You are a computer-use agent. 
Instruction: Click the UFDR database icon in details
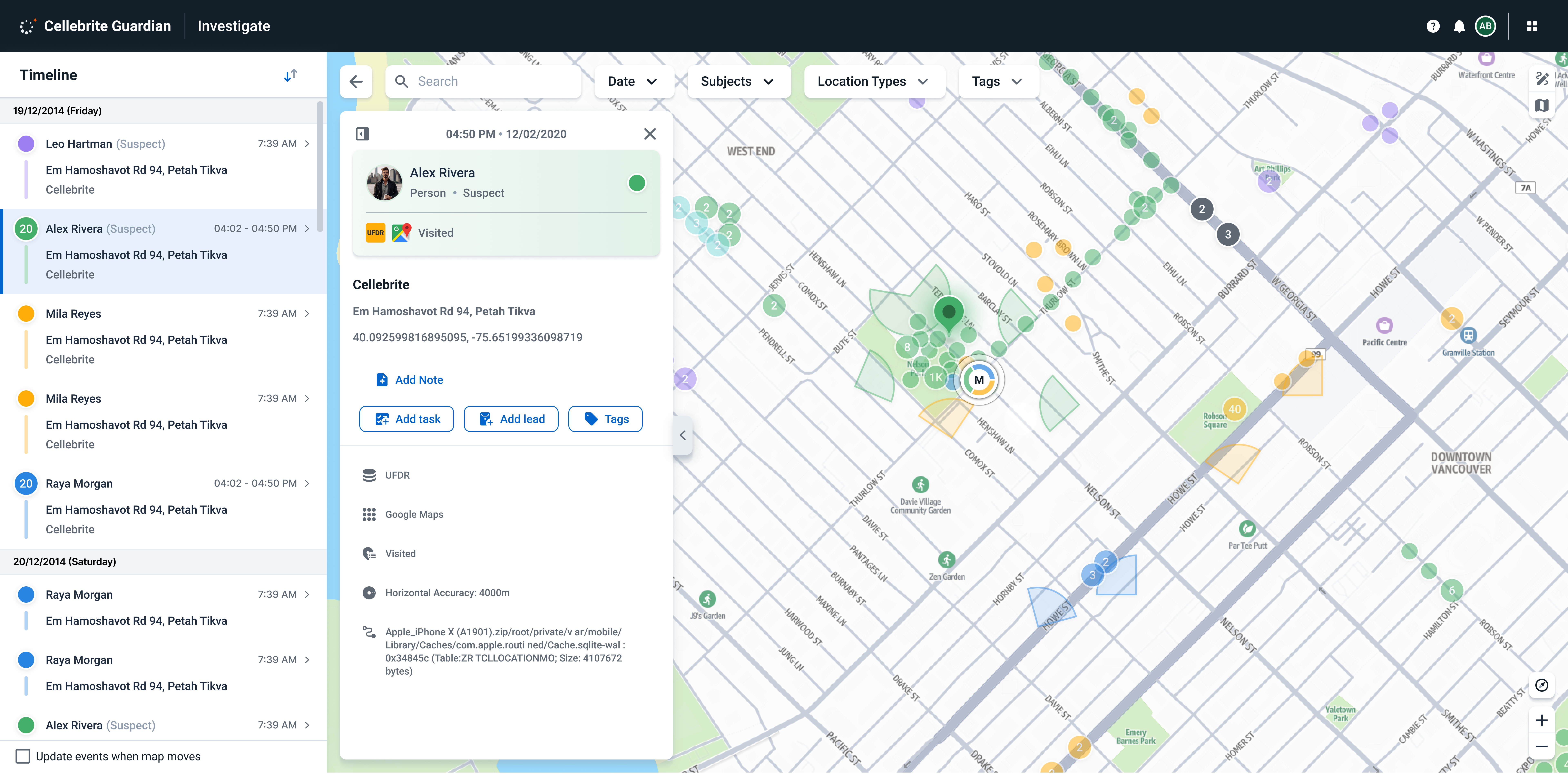[x=369, y=475]
